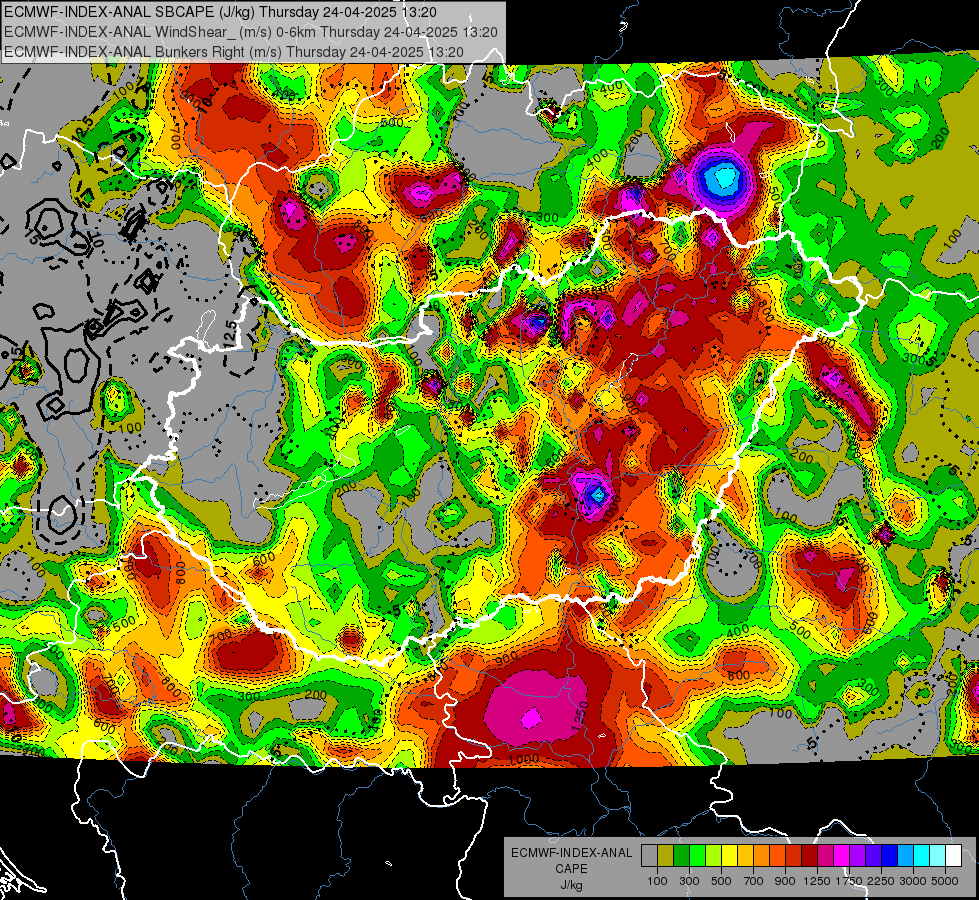Pick the brick red legend swatch after 900
The height and width of the screenshot is (900, 979).
pos(794,856)
